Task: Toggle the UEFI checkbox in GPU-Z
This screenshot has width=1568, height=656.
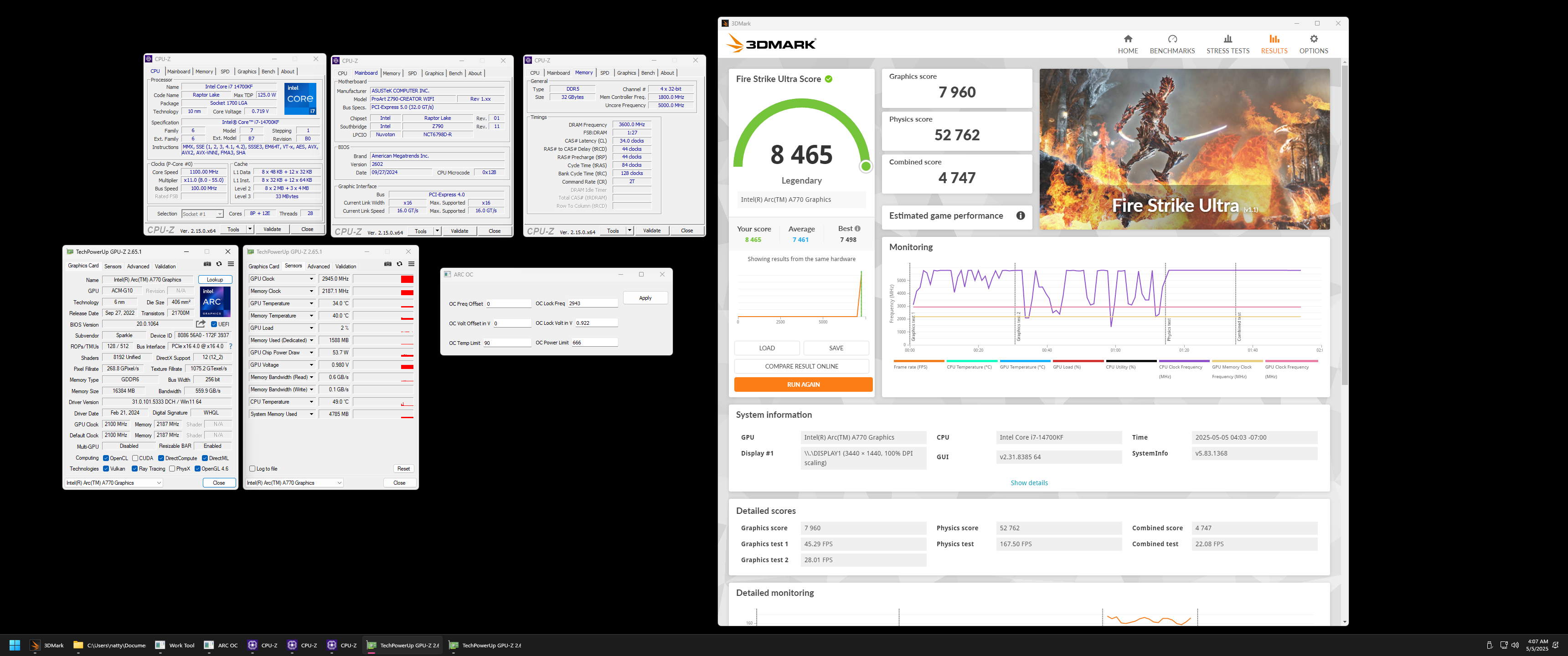Action: point(214,324)
